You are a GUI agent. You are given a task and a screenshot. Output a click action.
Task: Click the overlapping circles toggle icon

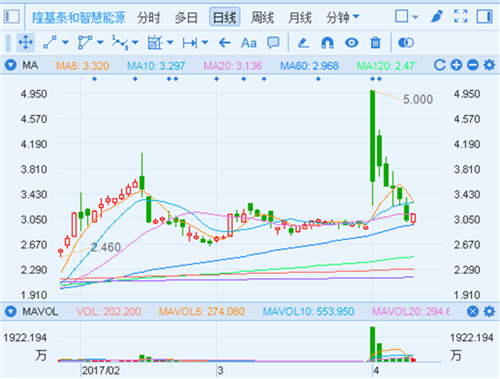(406, 43)
